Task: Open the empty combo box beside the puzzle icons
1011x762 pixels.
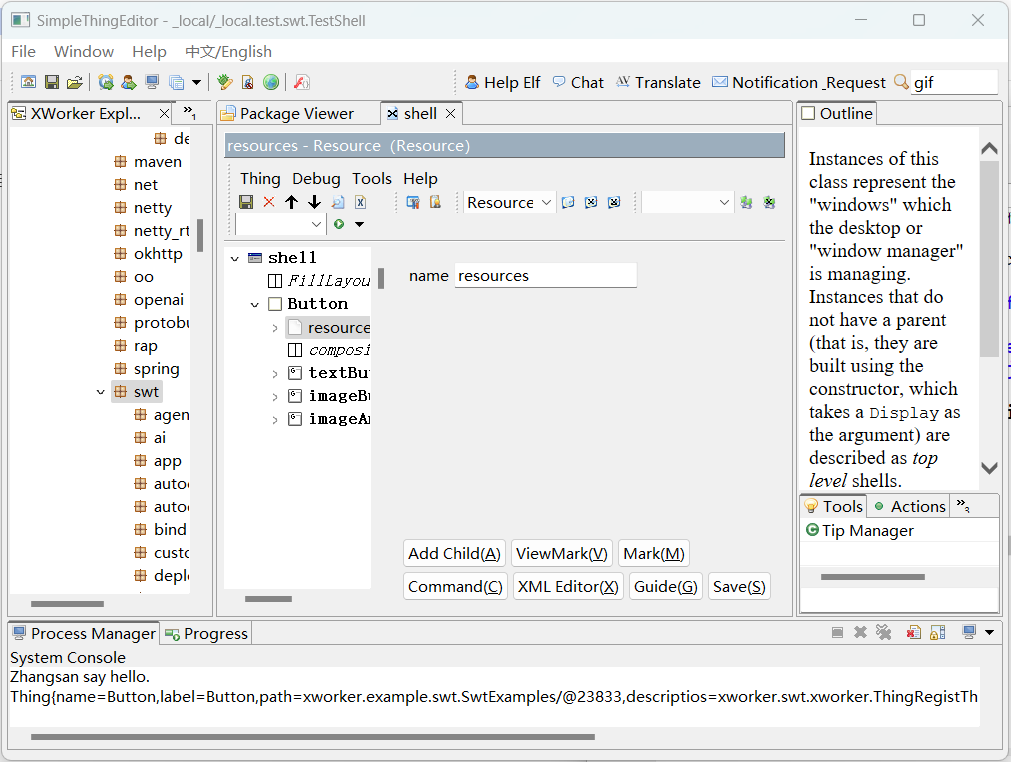Action: pos(687,202)
